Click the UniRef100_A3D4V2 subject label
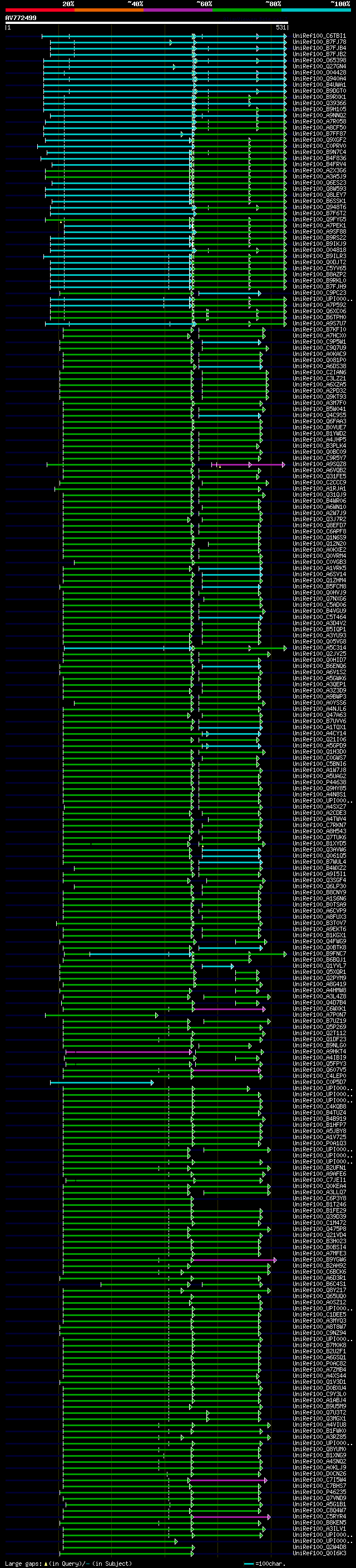This screenshot has height=1568, width=356. point(319,624)
